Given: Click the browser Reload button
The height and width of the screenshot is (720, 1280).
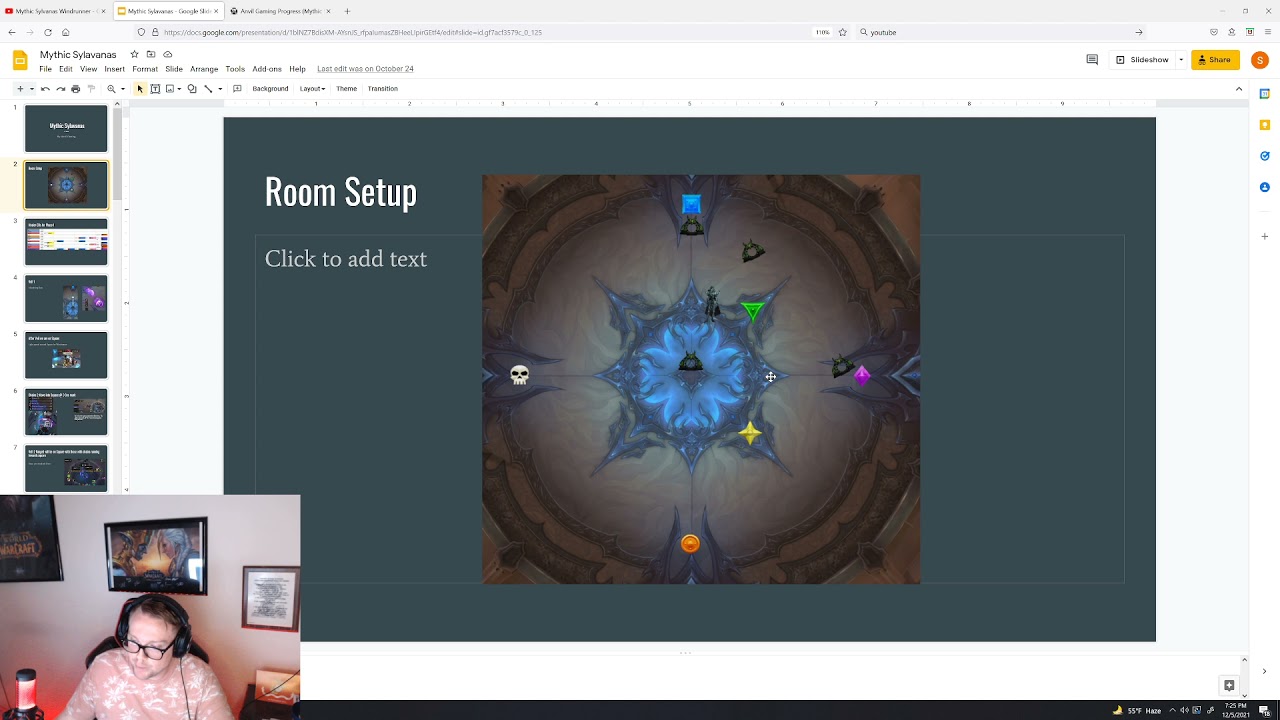Looking at the screenshot, I should pos(47,32).
